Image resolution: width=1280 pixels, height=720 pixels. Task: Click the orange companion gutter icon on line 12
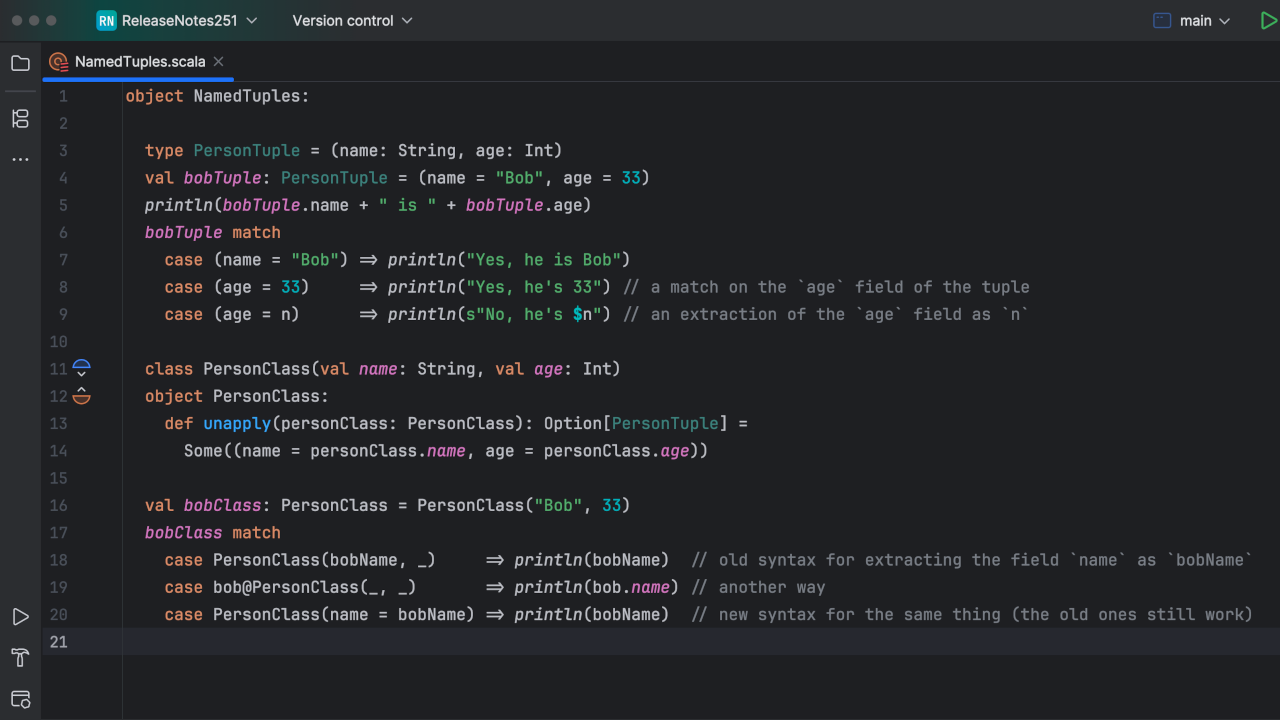coord(82,396)
